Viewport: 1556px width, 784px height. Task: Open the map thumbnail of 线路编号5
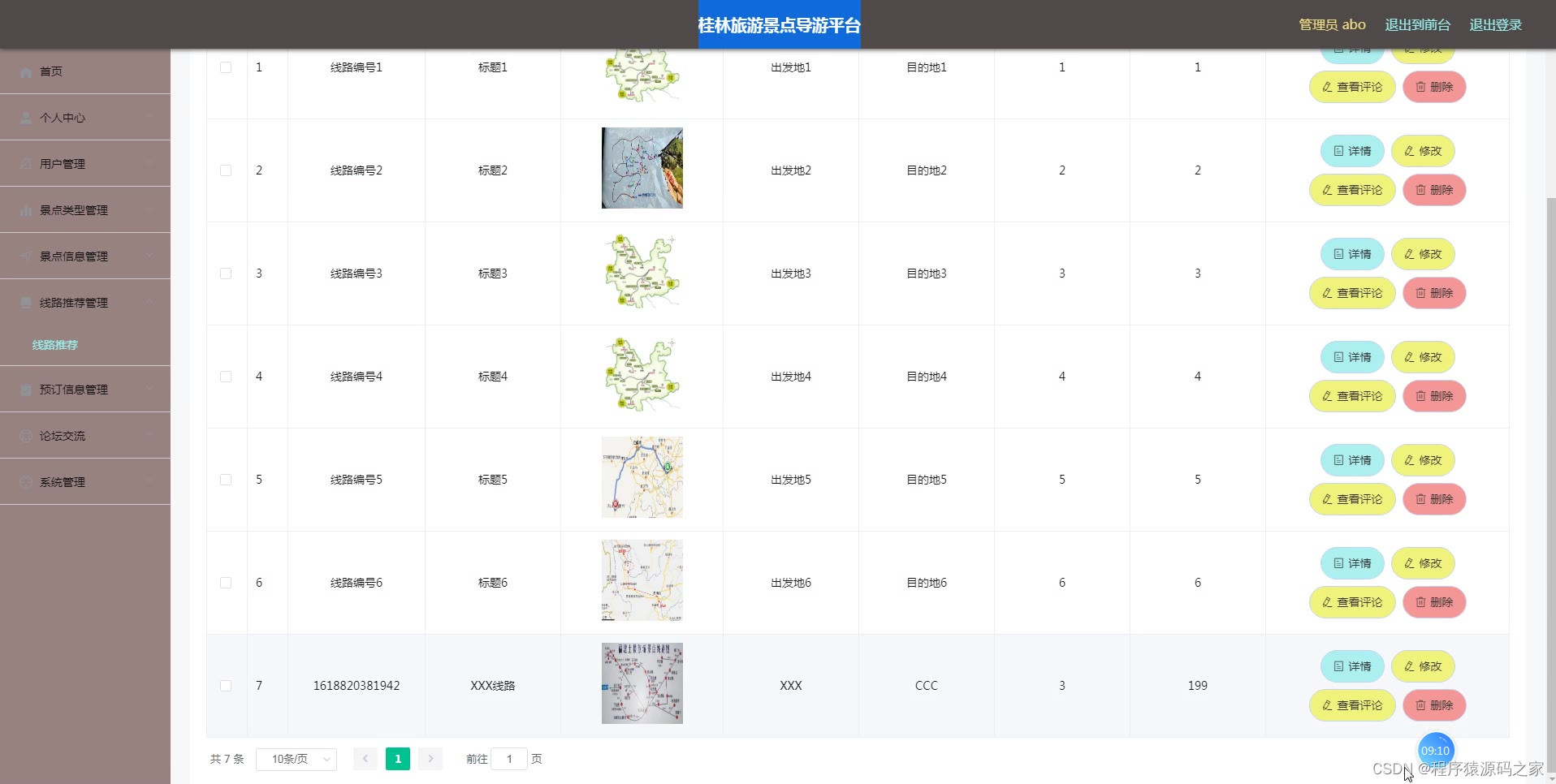click(642, 477)
